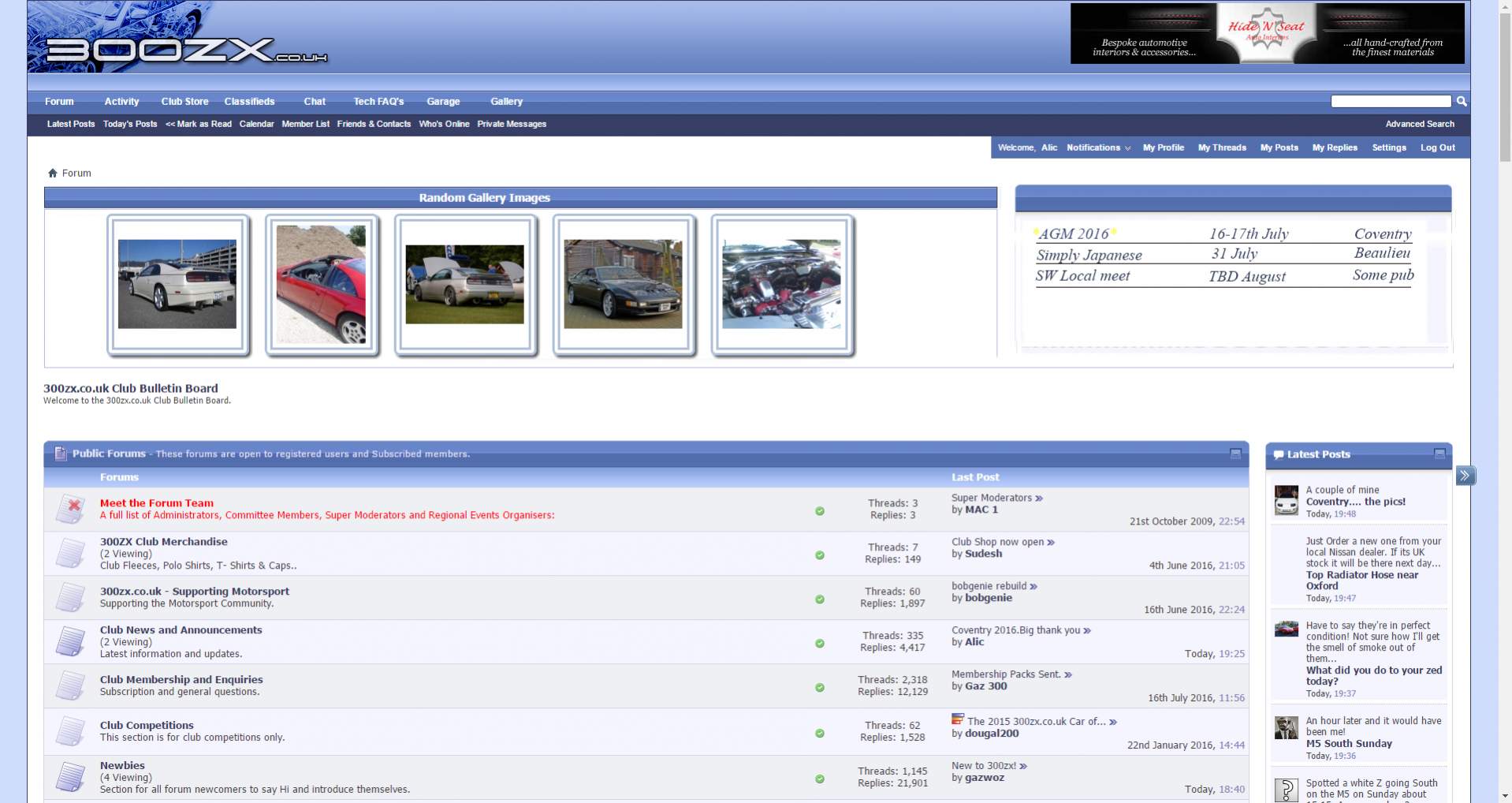Open the Notifications dropdown
Screen dimensions: 1512x803
[x=1098, y=148]
